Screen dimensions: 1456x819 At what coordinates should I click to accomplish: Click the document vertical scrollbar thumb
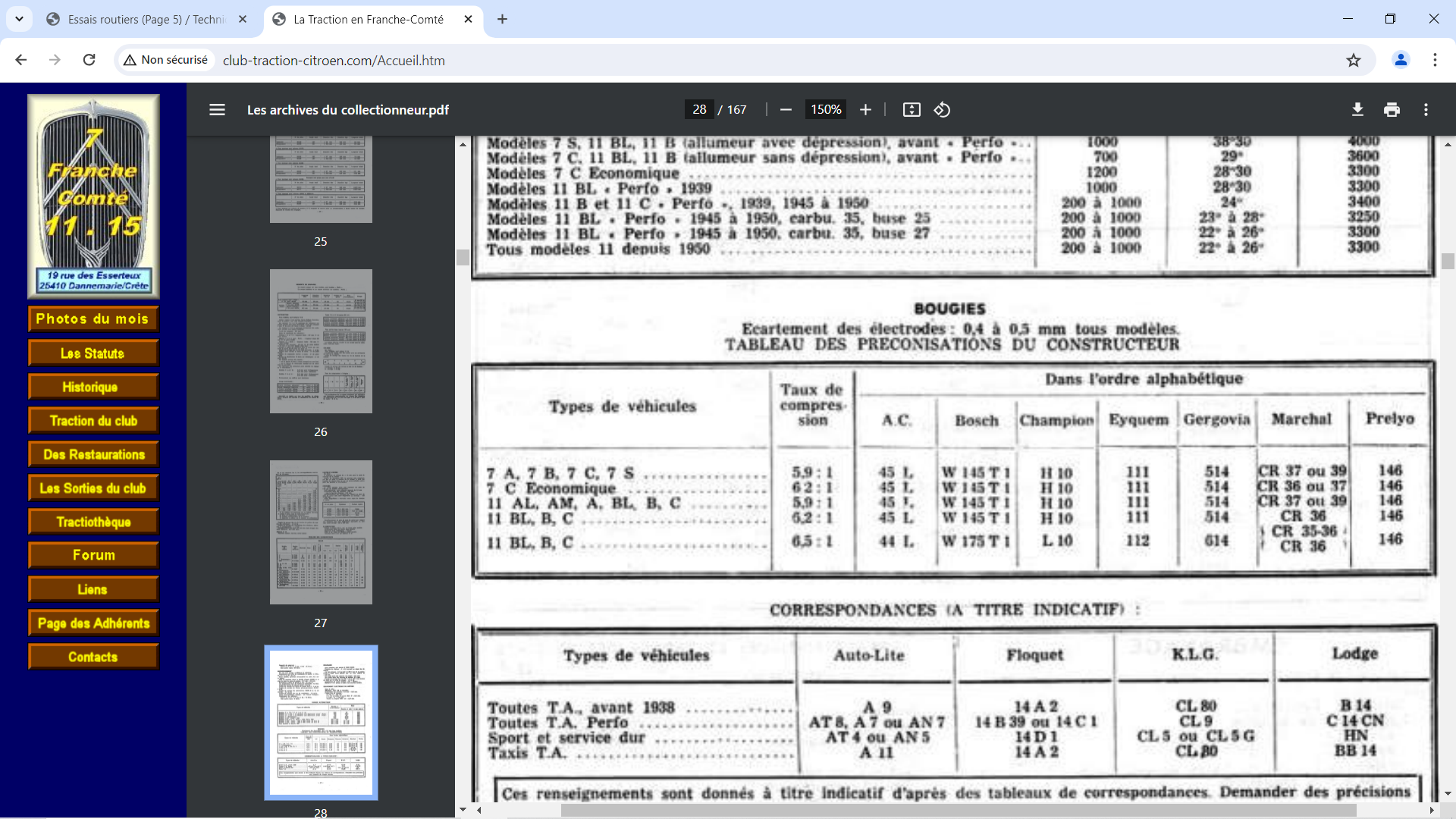[1448, 261]
